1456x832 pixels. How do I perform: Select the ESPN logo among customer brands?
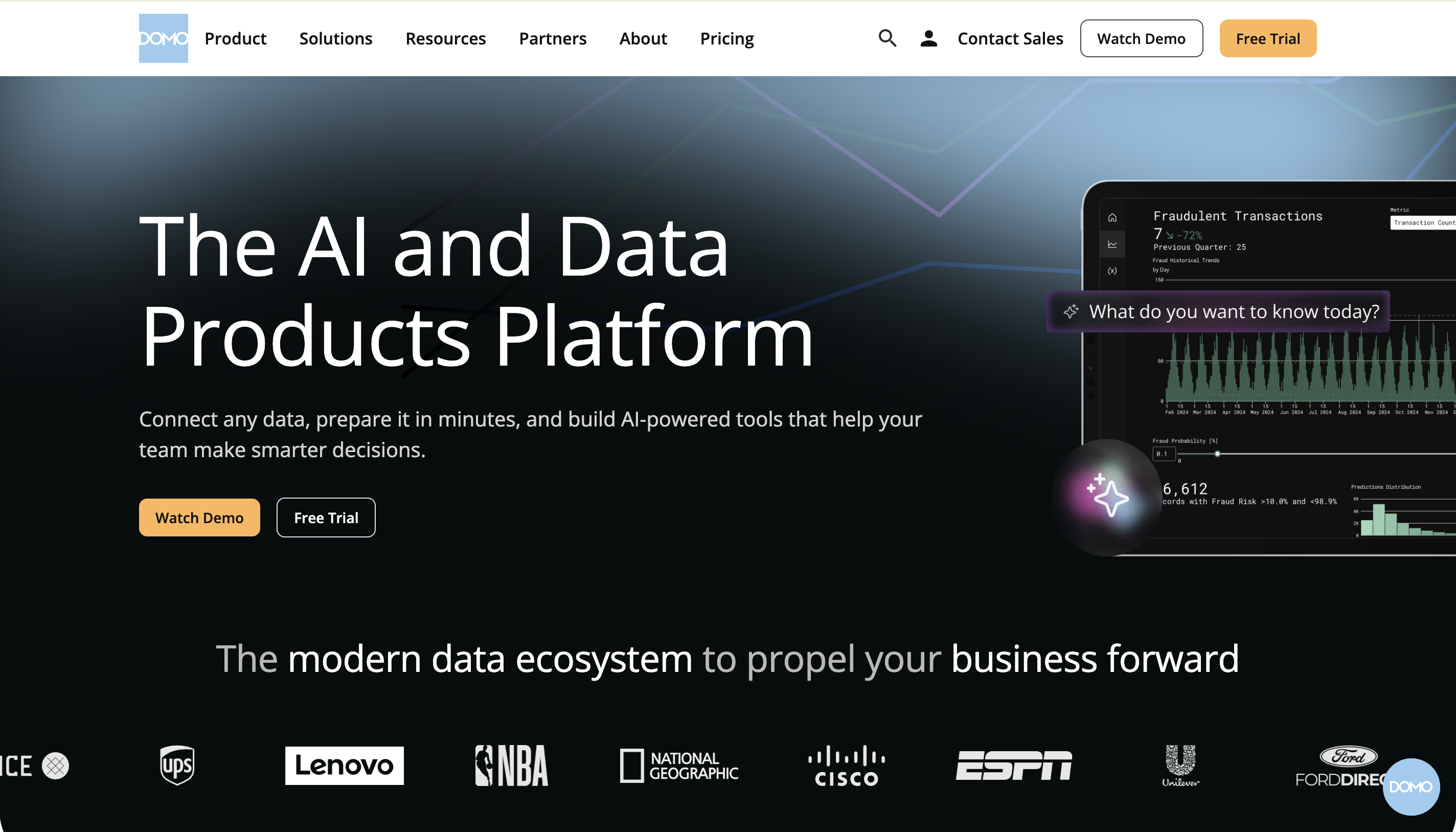[1015, 765]
